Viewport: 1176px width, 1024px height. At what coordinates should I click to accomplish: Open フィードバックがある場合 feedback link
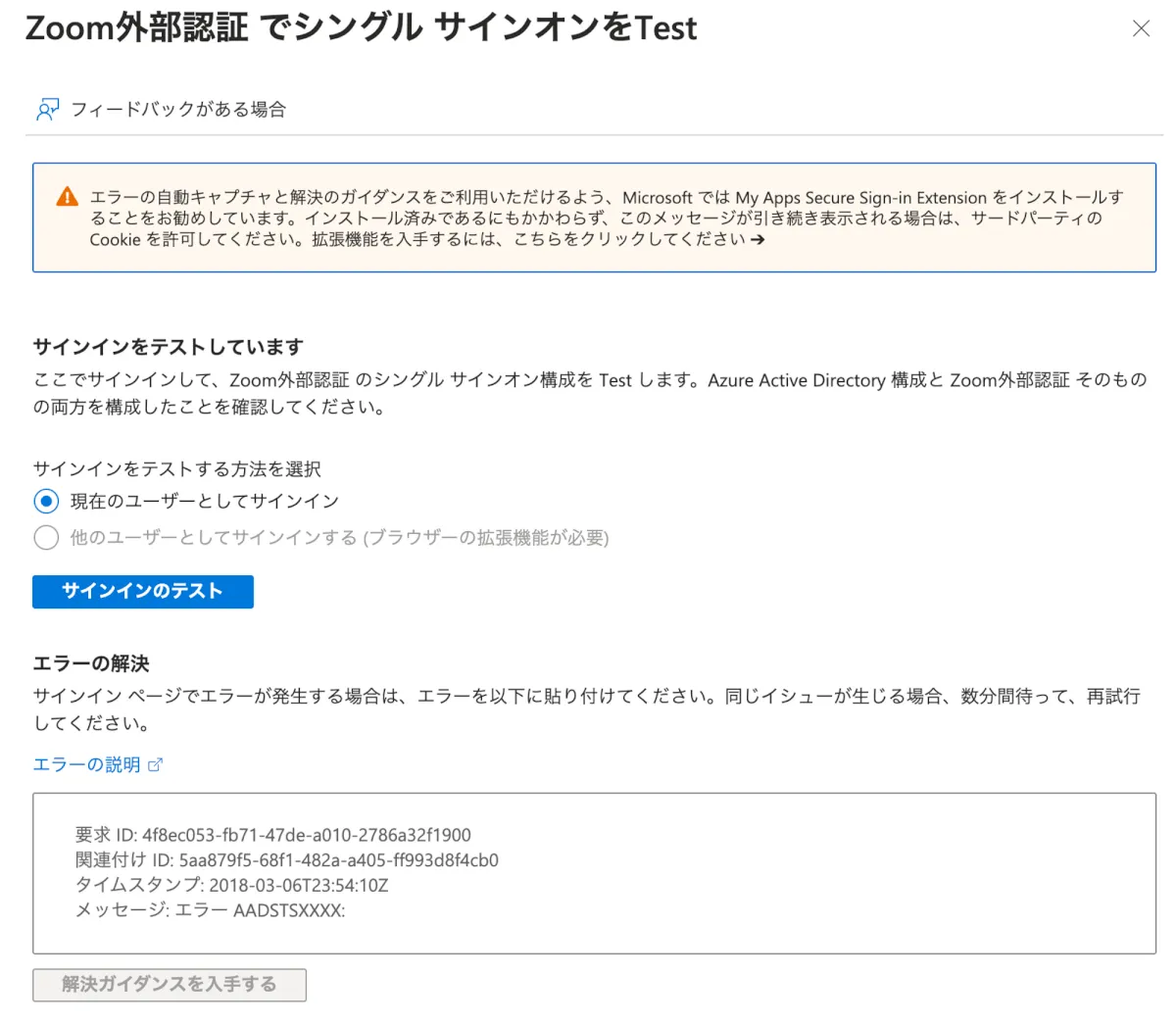click(x=178, y=110)
